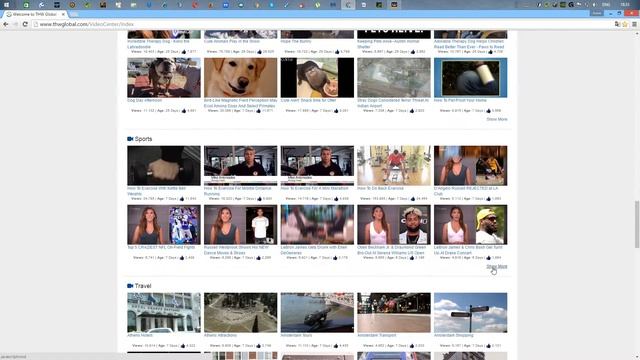Open the Amsterdam Transport title link
Viewport: 640px width, 360px height.
[377, 335]
